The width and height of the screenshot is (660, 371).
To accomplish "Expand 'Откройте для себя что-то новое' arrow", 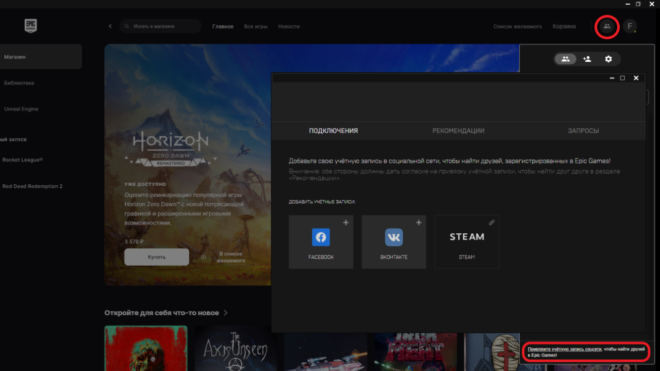I will point(226,313).
